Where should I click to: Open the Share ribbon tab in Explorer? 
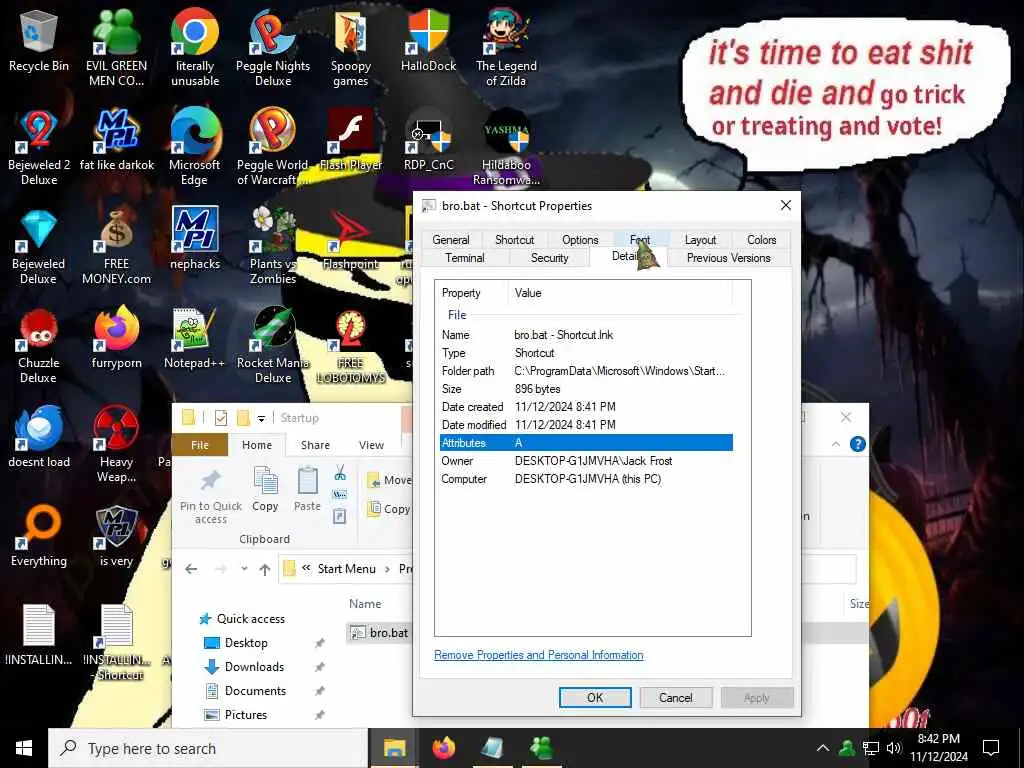click(x=315, y=445)
